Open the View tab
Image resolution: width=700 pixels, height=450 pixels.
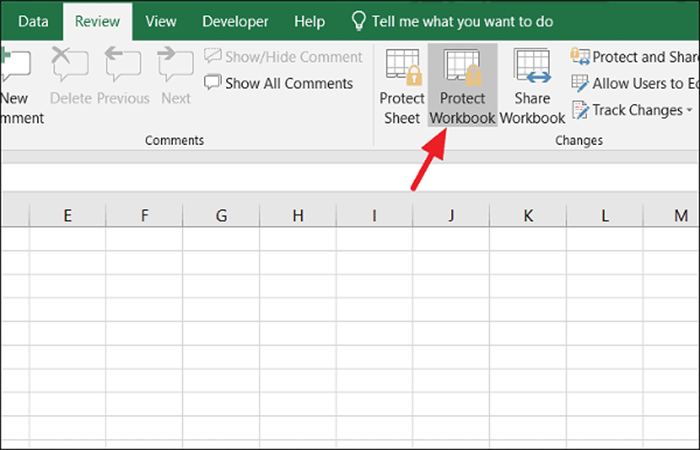[161, 21]
